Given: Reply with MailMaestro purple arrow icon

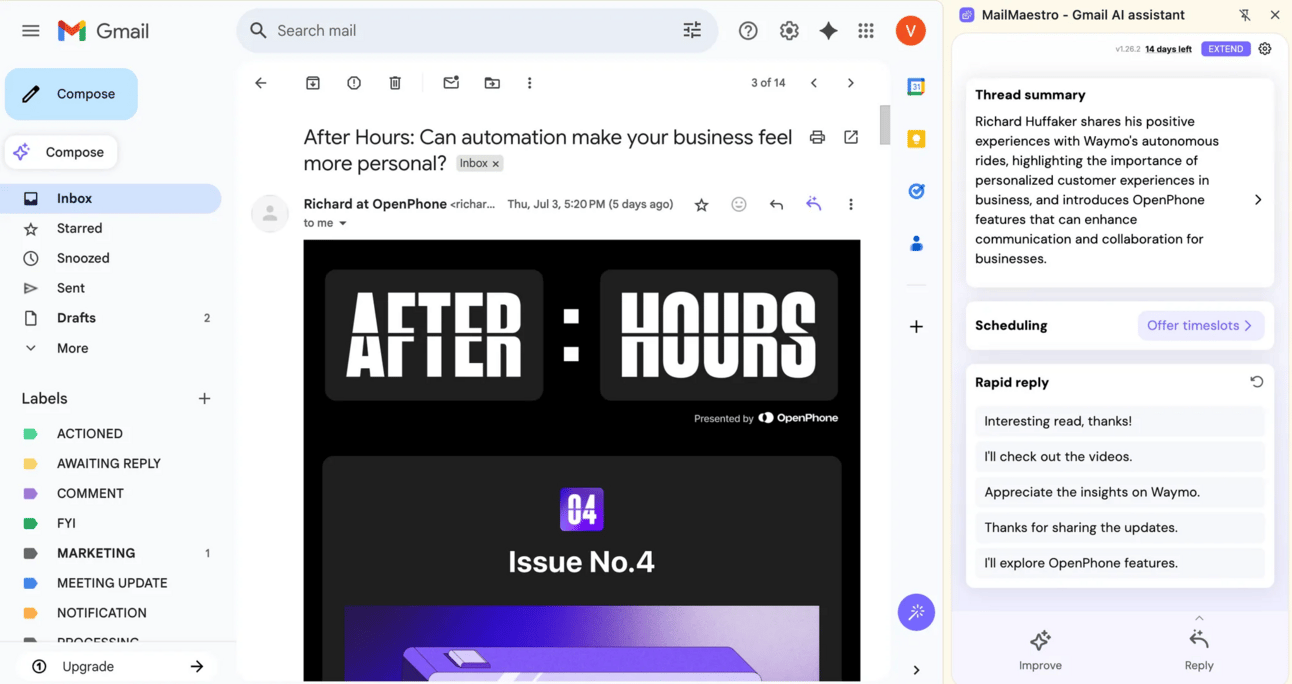Looking at the screenshot, I should tap(814, 204).
